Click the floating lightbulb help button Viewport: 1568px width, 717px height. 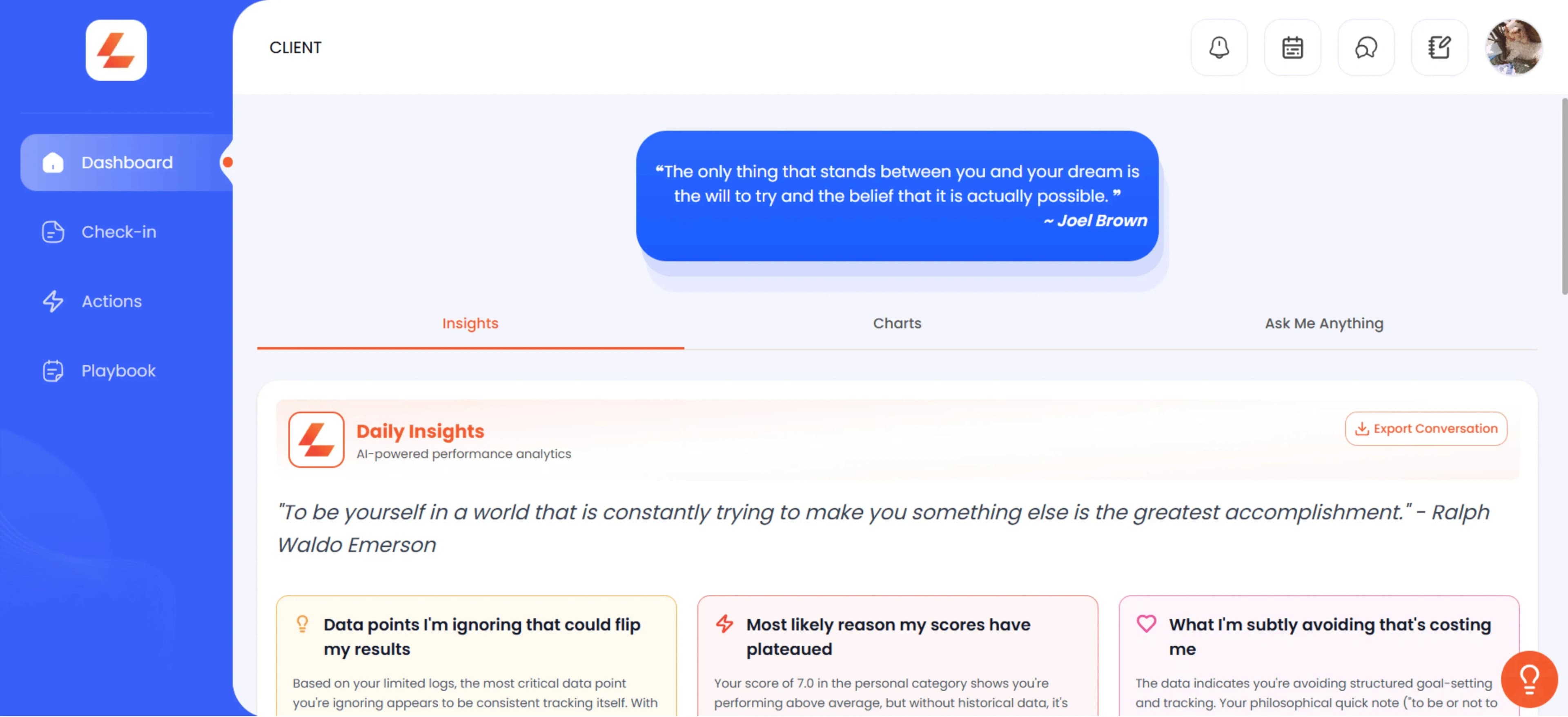coord(1528,679)
